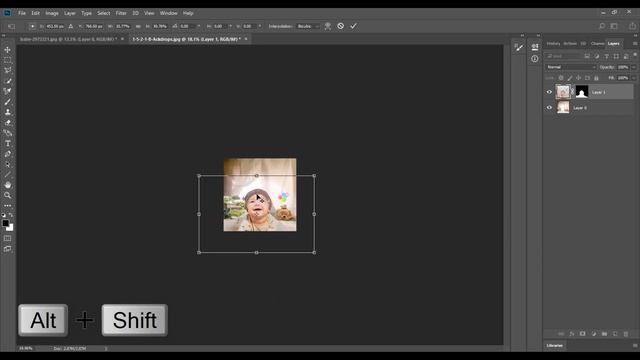Viewport: 640px width, 360px height.
Task: Open the Properties panel icon
Action: (535, 47)
